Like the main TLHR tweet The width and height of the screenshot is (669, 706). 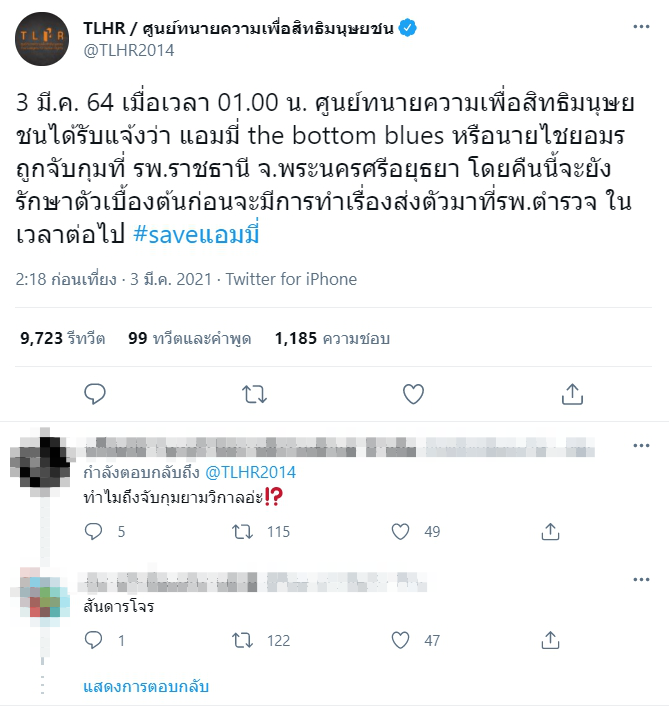[x=413, y=394]
